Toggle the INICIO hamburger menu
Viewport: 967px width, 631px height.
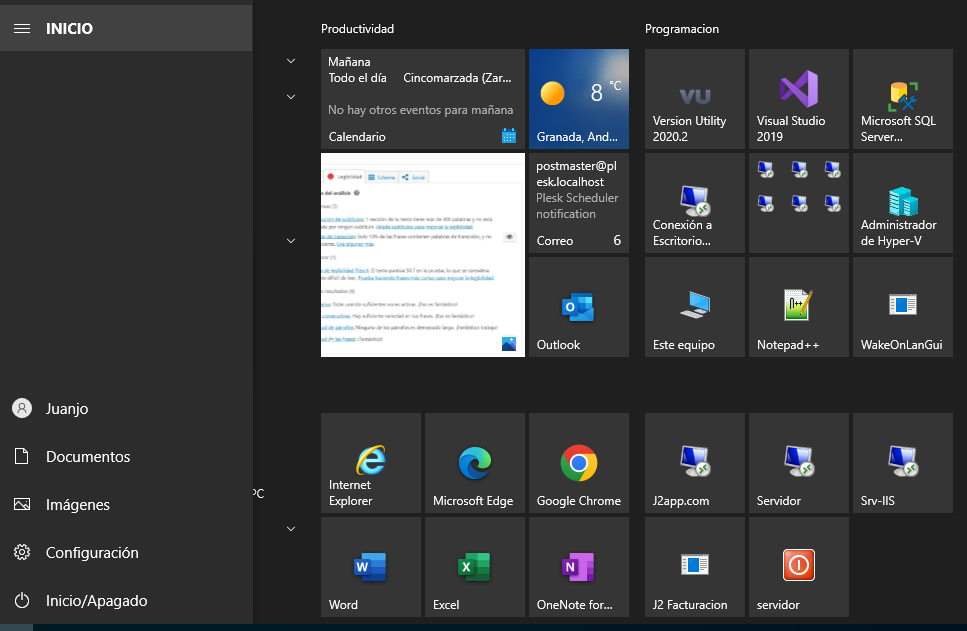[22, 28]
